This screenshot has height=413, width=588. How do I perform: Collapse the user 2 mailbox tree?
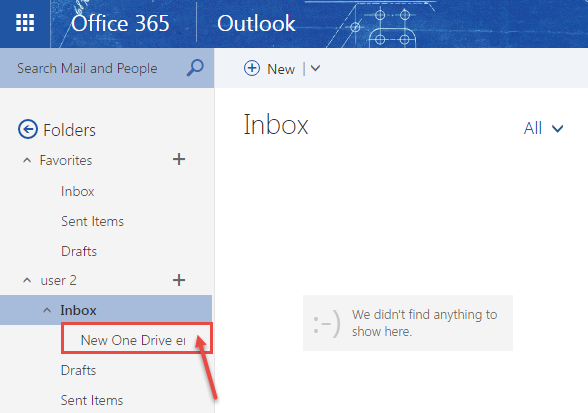[27, 281]
